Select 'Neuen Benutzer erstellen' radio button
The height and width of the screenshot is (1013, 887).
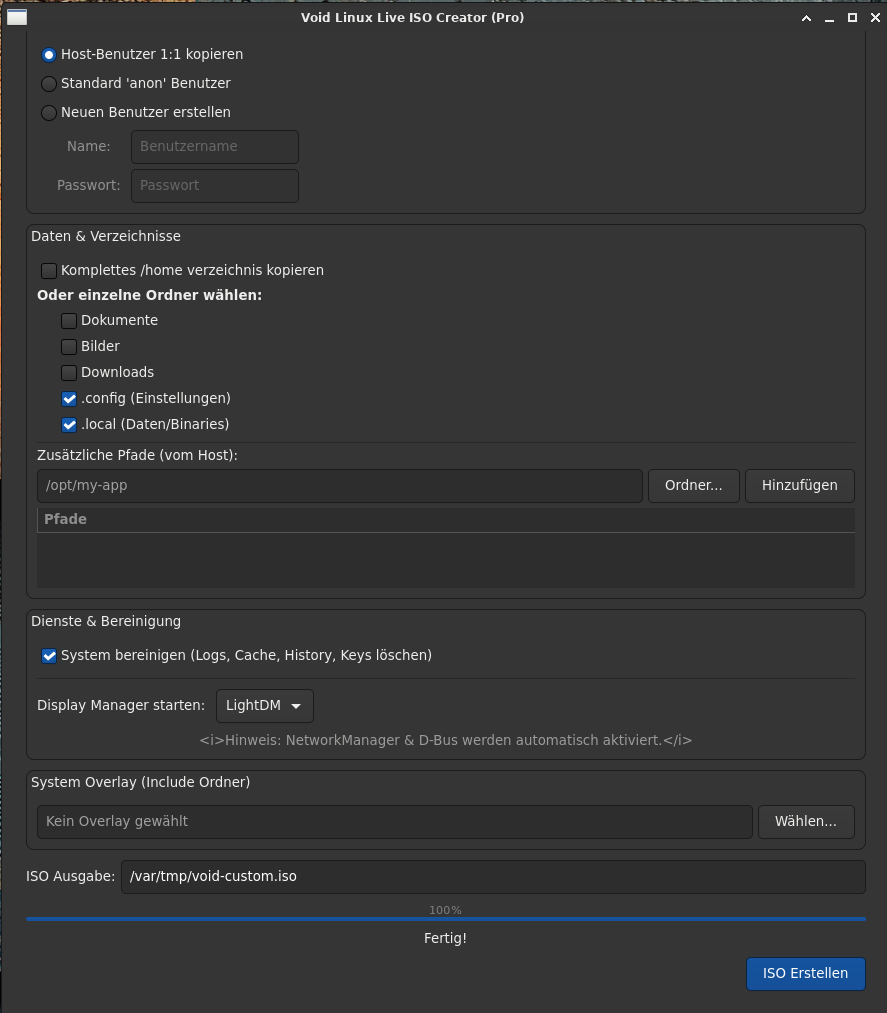coord(49,113)
